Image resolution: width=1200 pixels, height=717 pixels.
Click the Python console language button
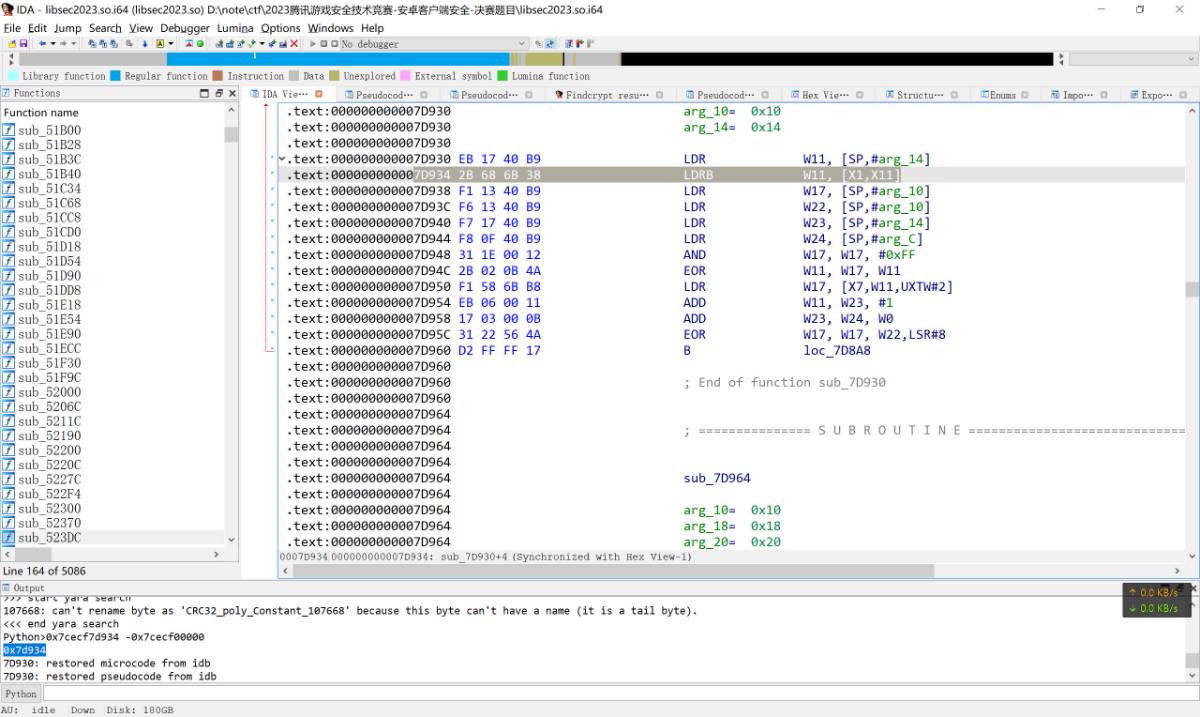click(21, 693)
